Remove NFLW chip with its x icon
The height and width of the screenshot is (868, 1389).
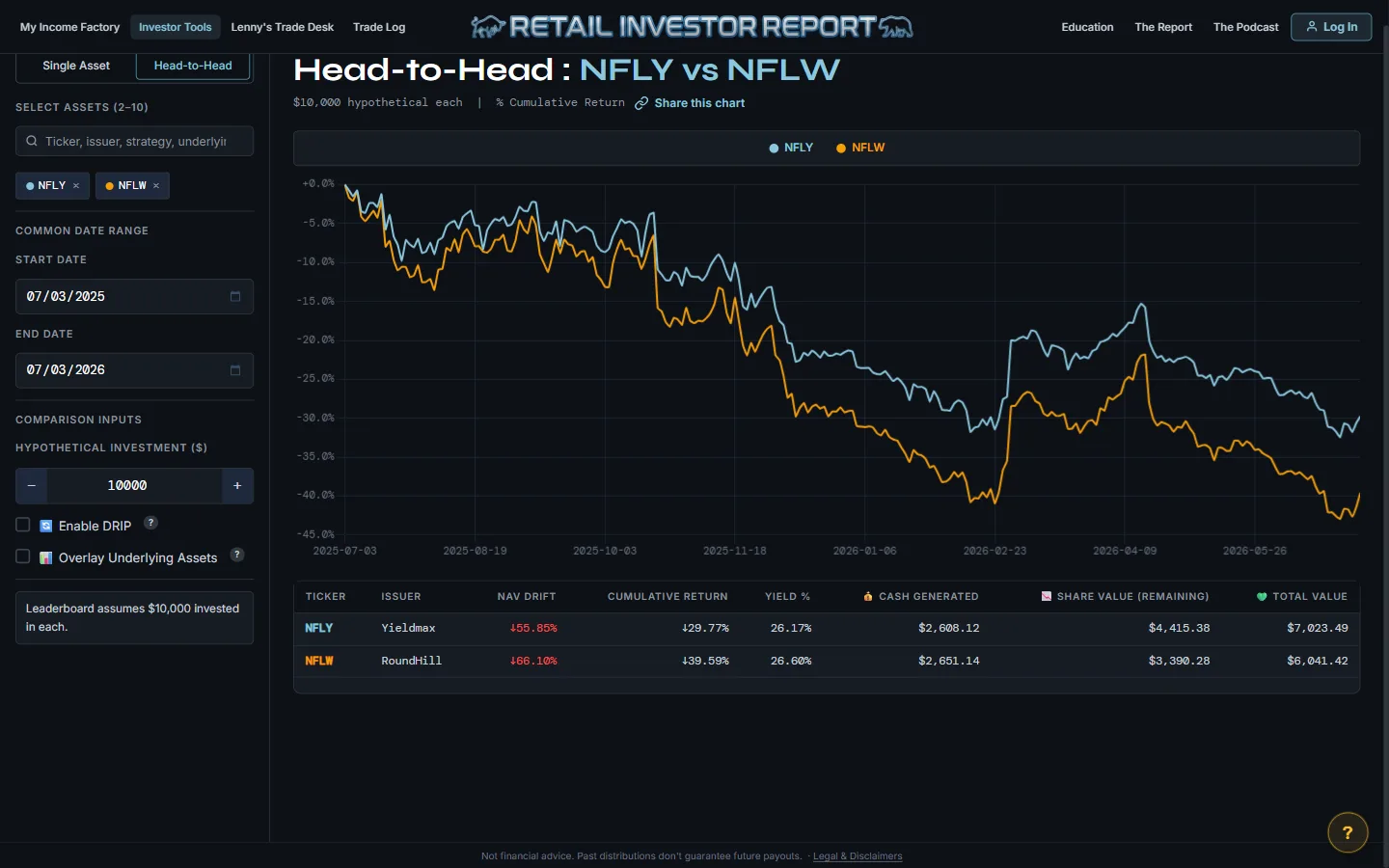156,186
